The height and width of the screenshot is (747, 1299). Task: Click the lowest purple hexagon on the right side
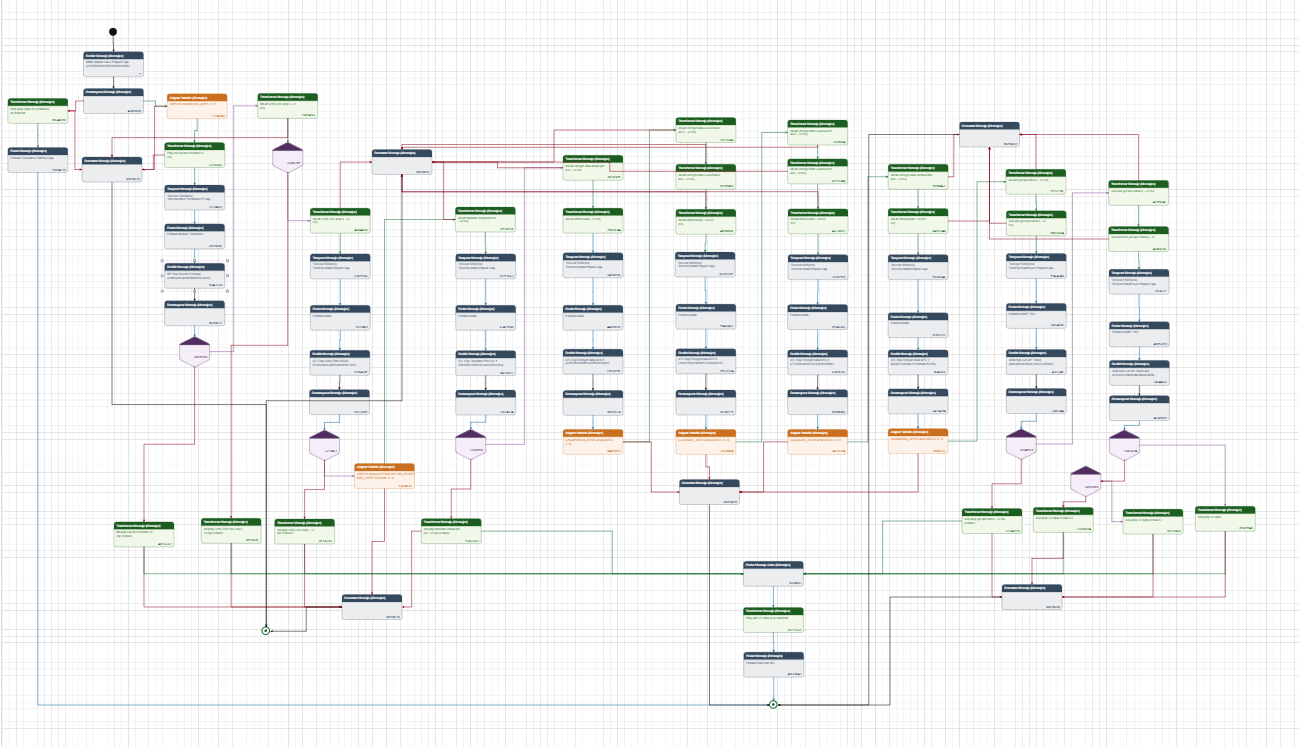[1085, 481]
